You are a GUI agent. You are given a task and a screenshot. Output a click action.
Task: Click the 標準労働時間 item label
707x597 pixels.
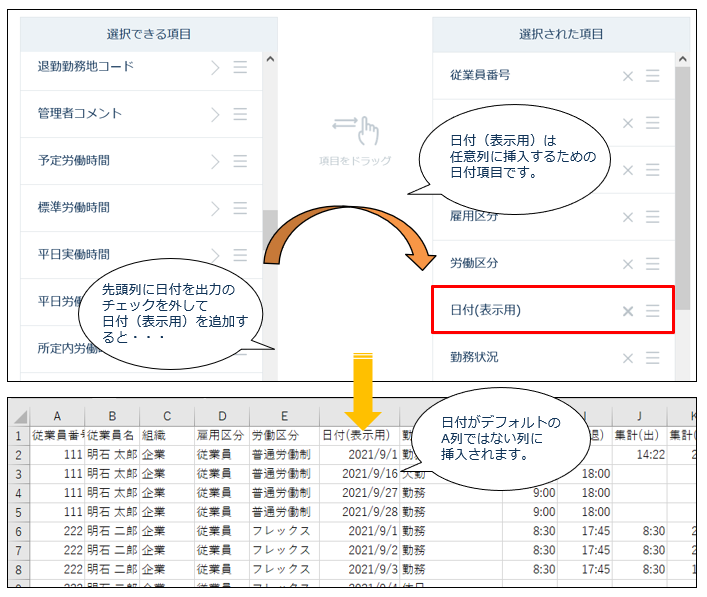[x=73, y=208]
